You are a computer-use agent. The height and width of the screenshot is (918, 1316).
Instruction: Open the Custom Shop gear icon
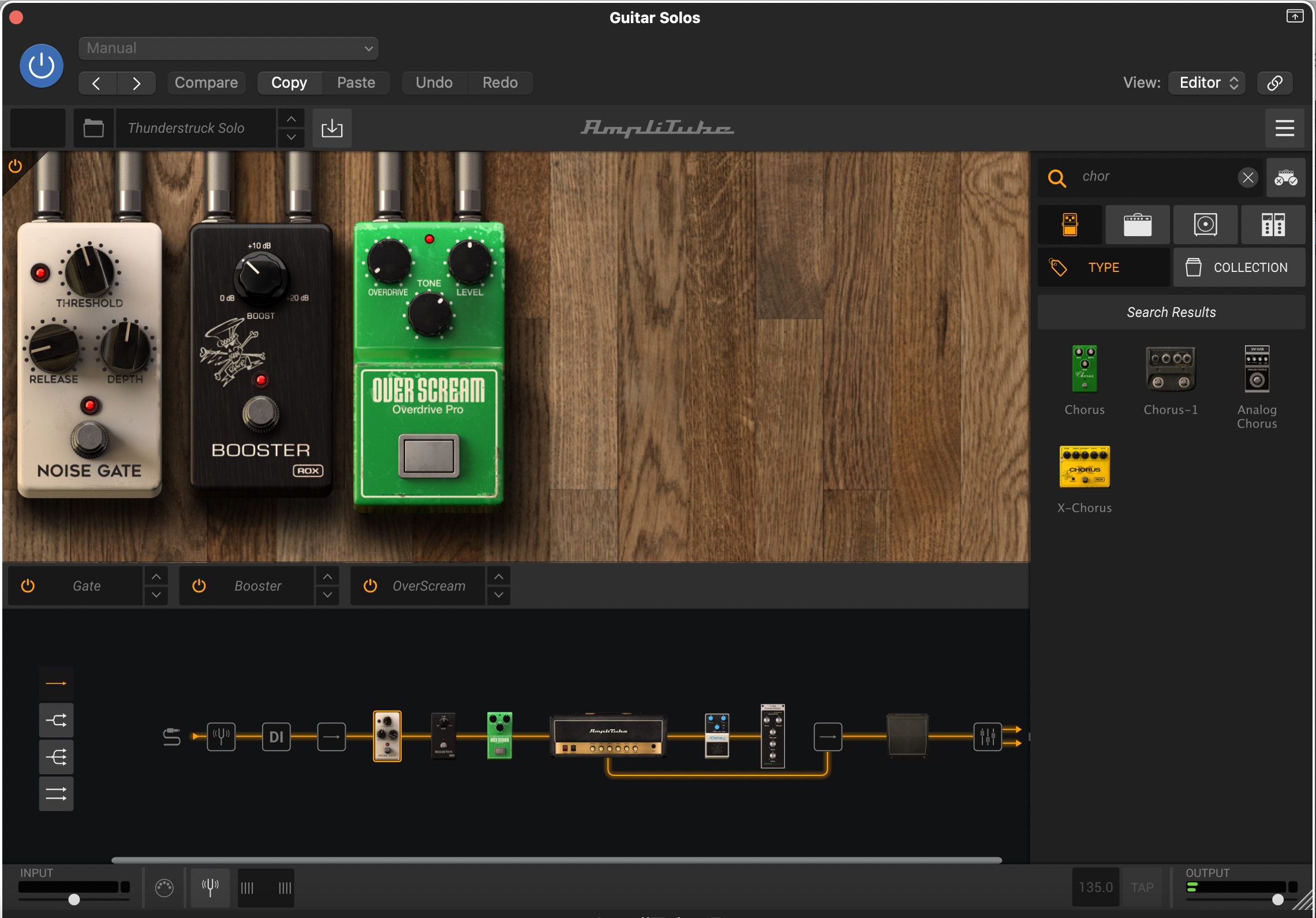(1285, 178)
